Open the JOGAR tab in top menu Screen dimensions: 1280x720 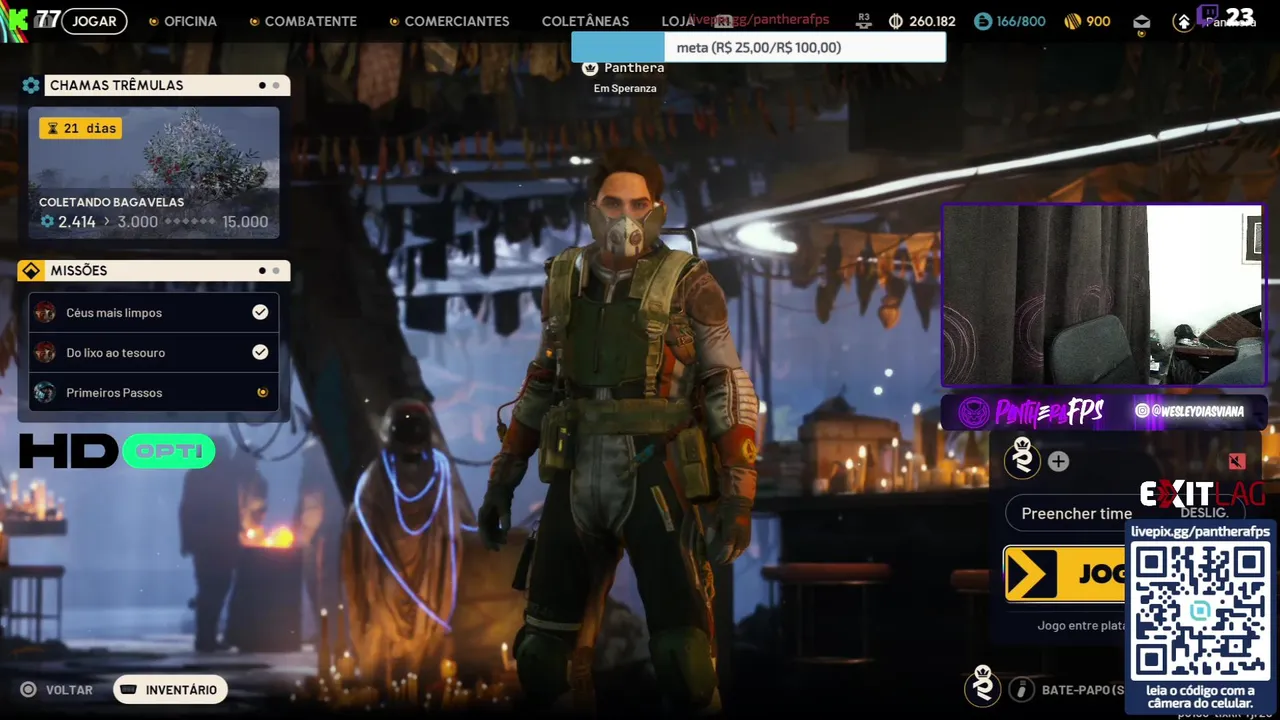pos(94,21)
